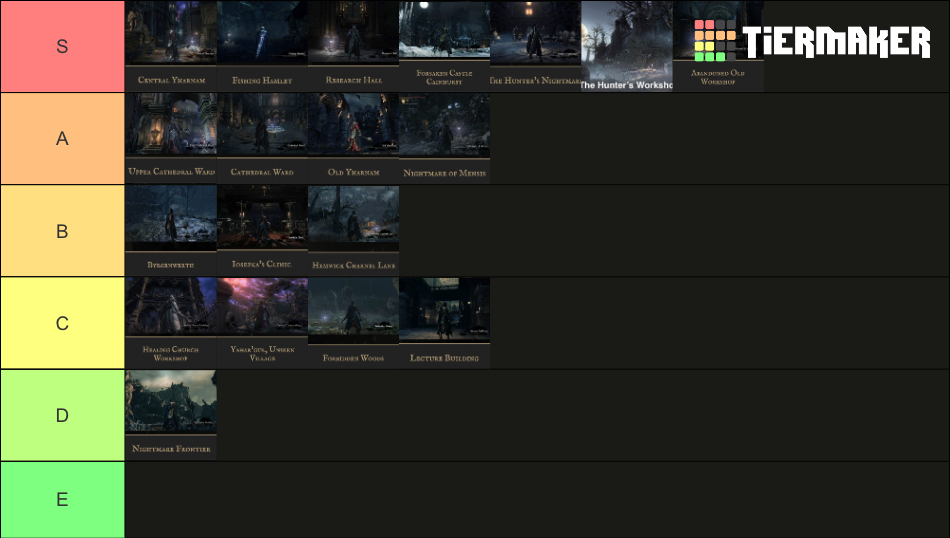
Task: Click the Cathedral Ward tile in A tier
Action: coord(262,138)
